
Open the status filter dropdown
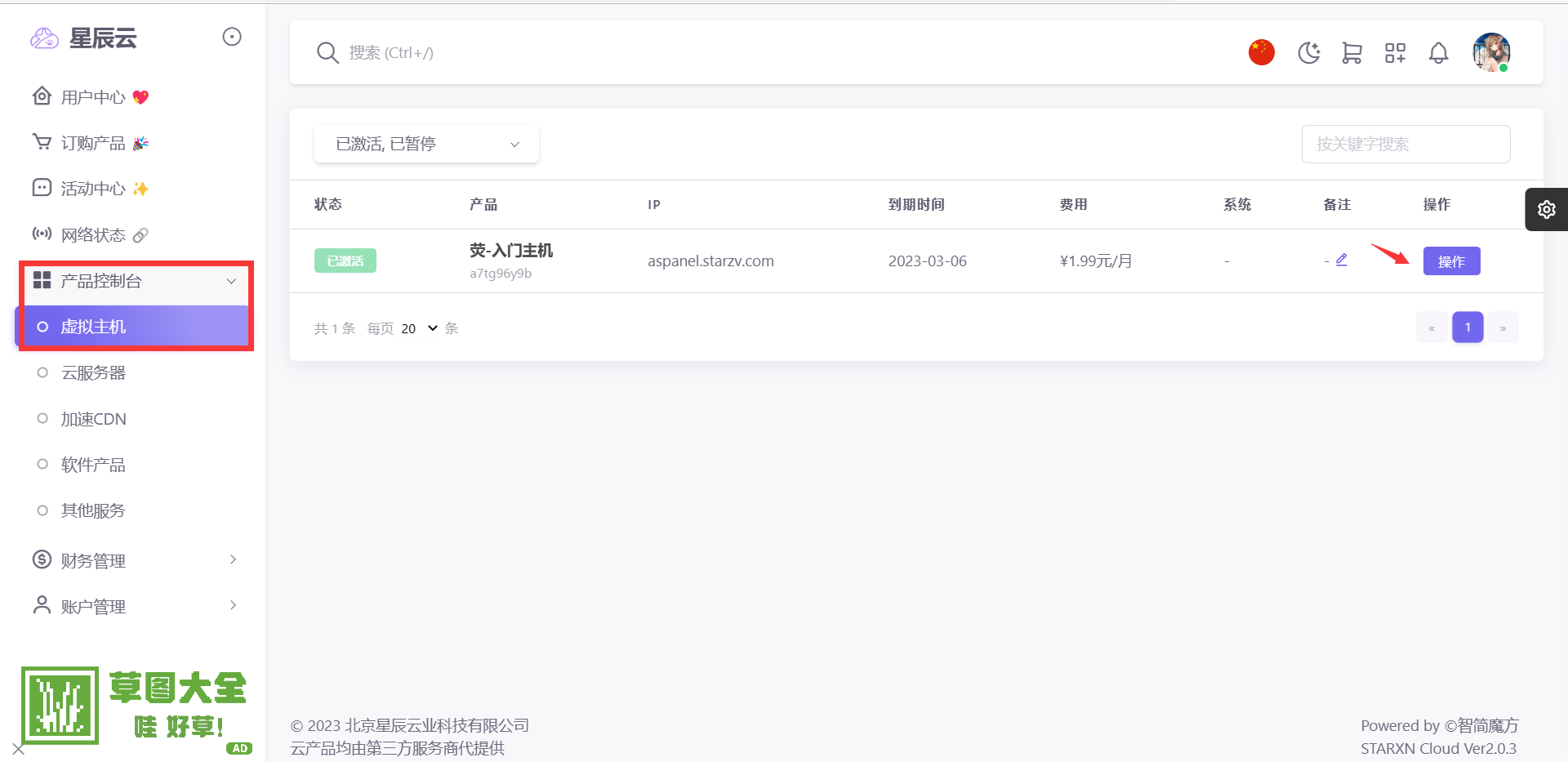click(426, 144)
